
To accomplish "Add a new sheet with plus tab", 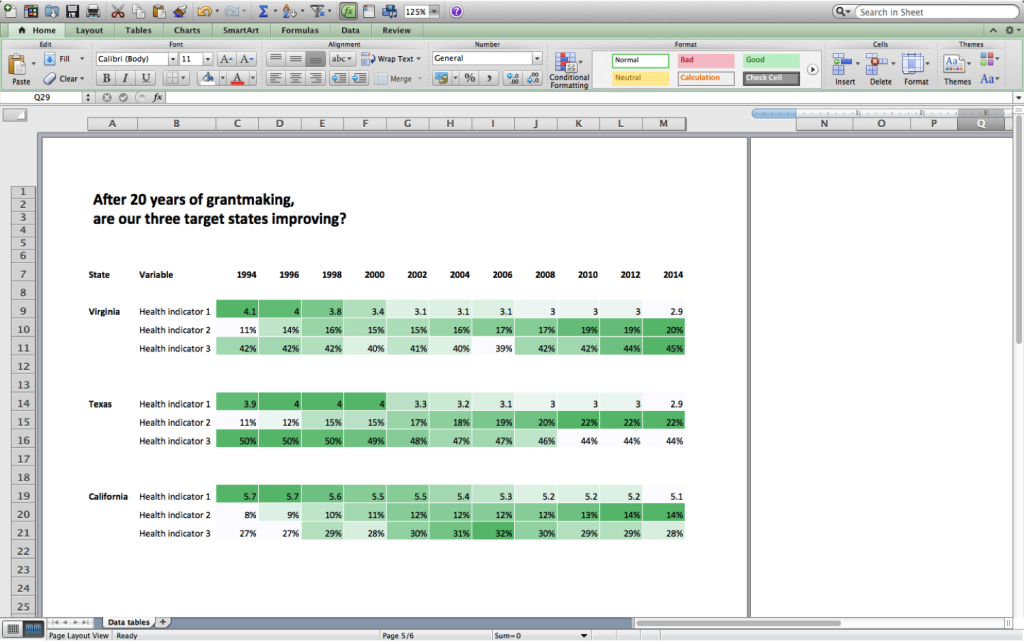I will coord(163,622).
